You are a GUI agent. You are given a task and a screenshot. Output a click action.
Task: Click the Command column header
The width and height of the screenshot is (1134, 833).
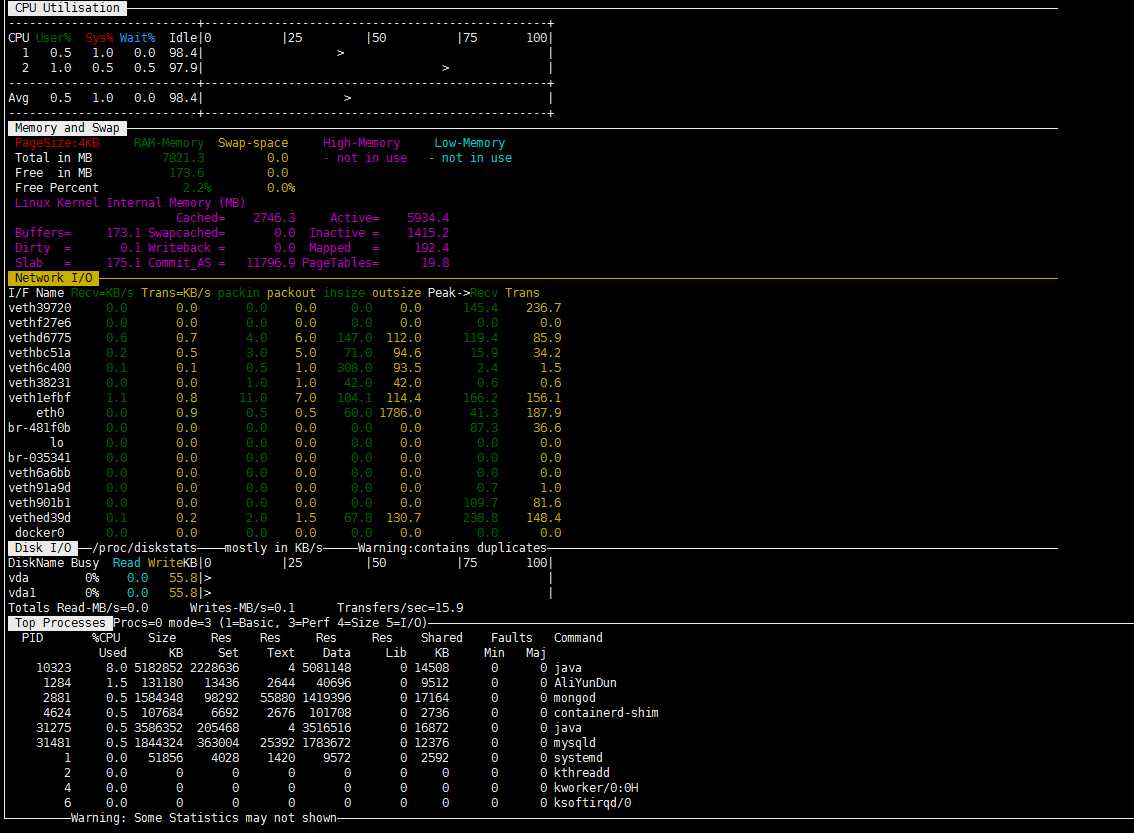(578, 638)
